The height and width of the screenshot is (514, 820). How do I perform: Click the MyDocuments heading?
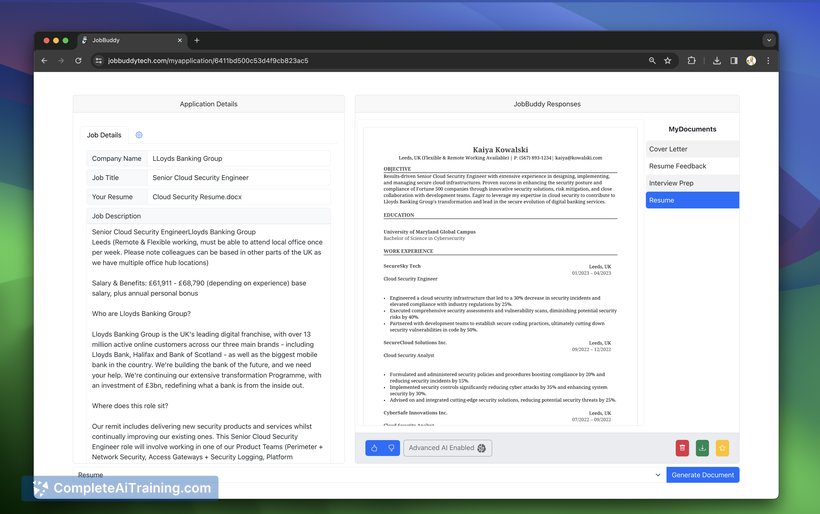[x=692, y=129]
